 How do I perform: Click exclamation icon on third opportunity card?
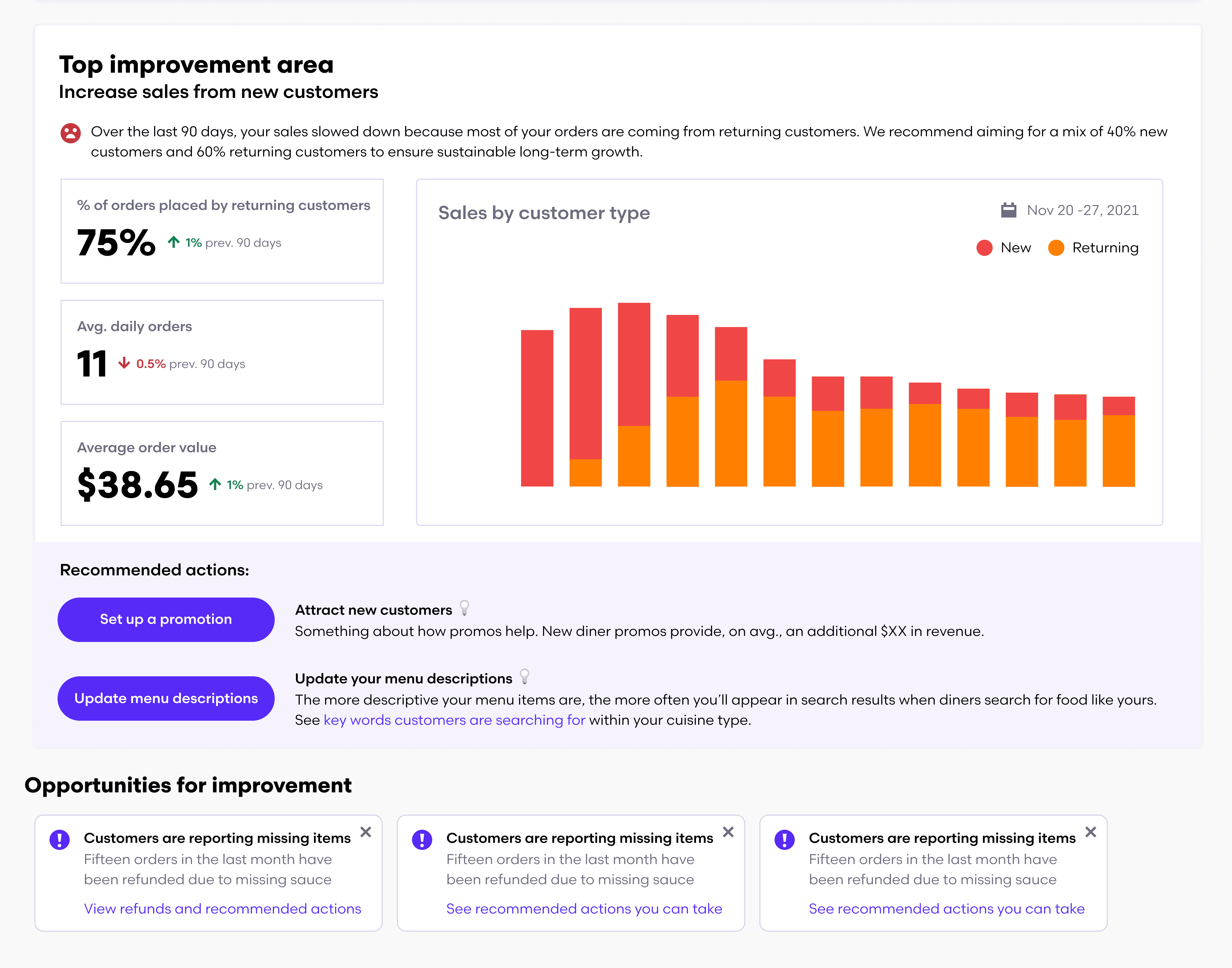[x=784, y=839]
